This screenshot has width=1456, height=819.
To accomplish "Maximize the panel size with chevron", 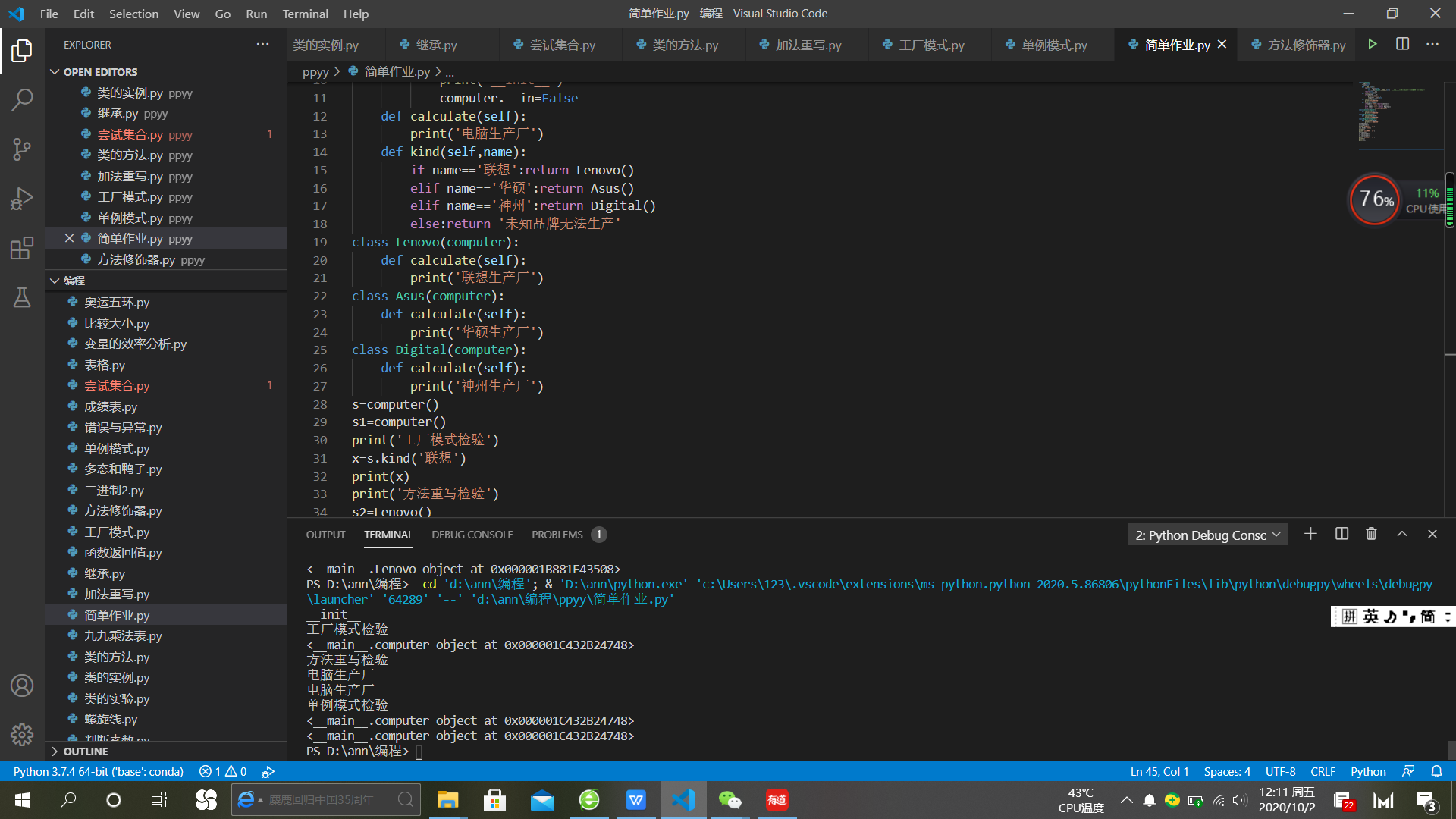I will pyautogui.click(x=1402, y=535).
